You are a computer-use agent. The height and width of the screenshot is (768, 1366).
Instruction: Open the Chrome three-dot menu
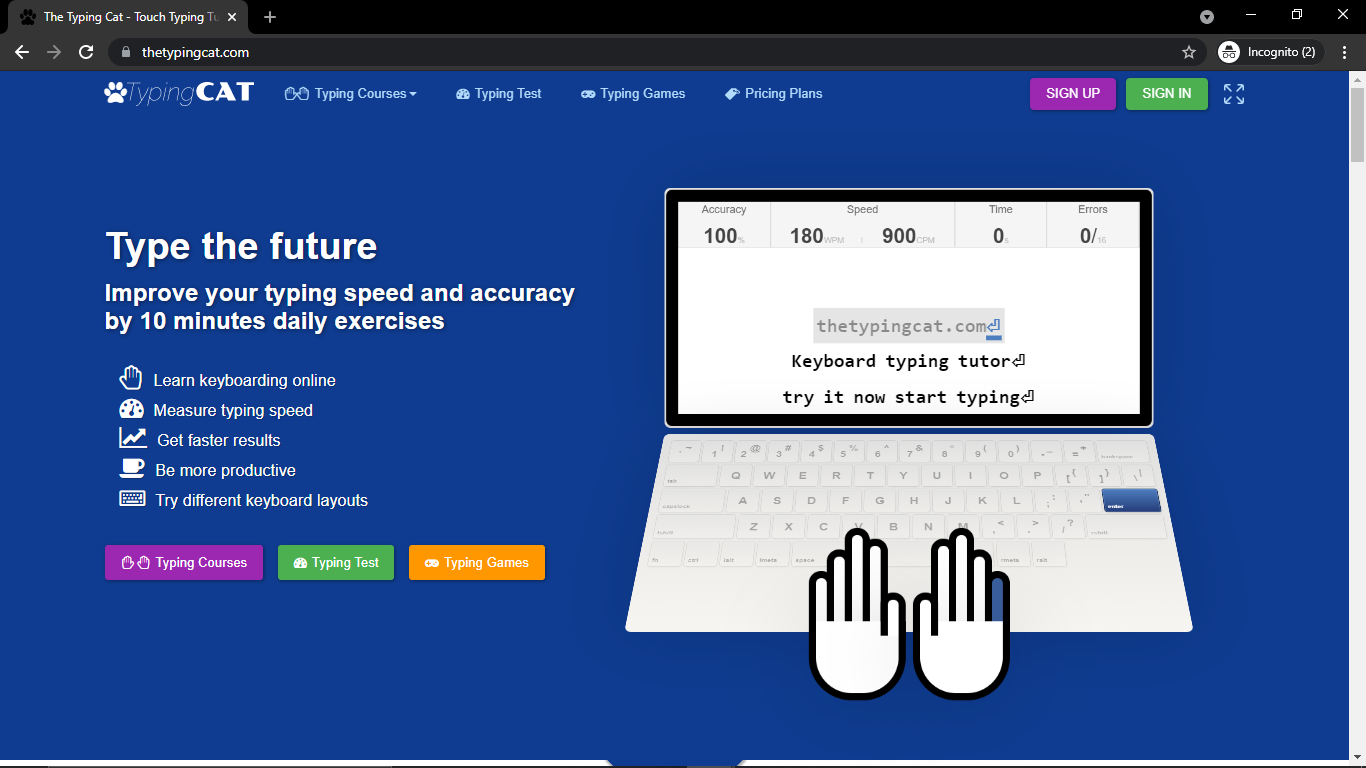(1345, 52)
